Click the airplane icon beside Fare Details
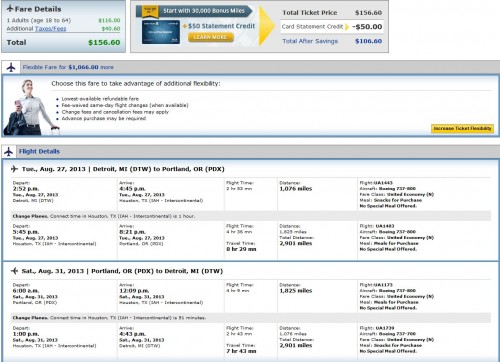Image resolution: width=500 pixels, height=362 pixels. tap(10, 8)
